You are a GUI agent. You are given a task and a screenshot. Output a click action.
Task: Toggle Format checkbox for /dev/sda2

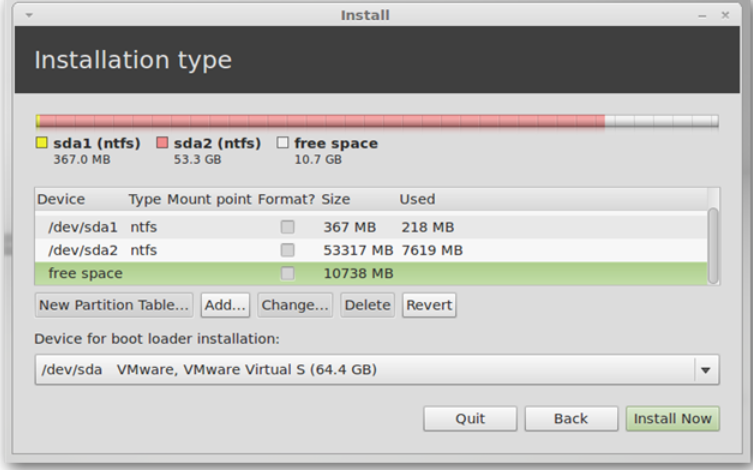[x=288, y=250]
